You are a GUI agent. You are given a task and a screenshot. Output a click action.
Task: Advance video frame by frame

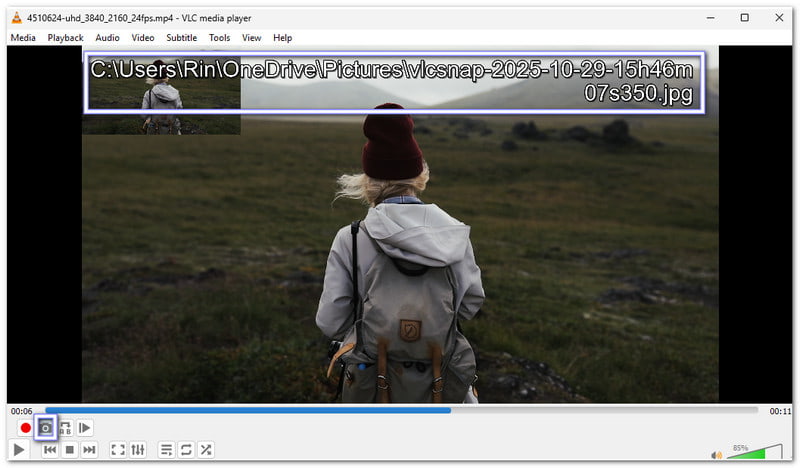pyautogui.click(x=85, y=428)
